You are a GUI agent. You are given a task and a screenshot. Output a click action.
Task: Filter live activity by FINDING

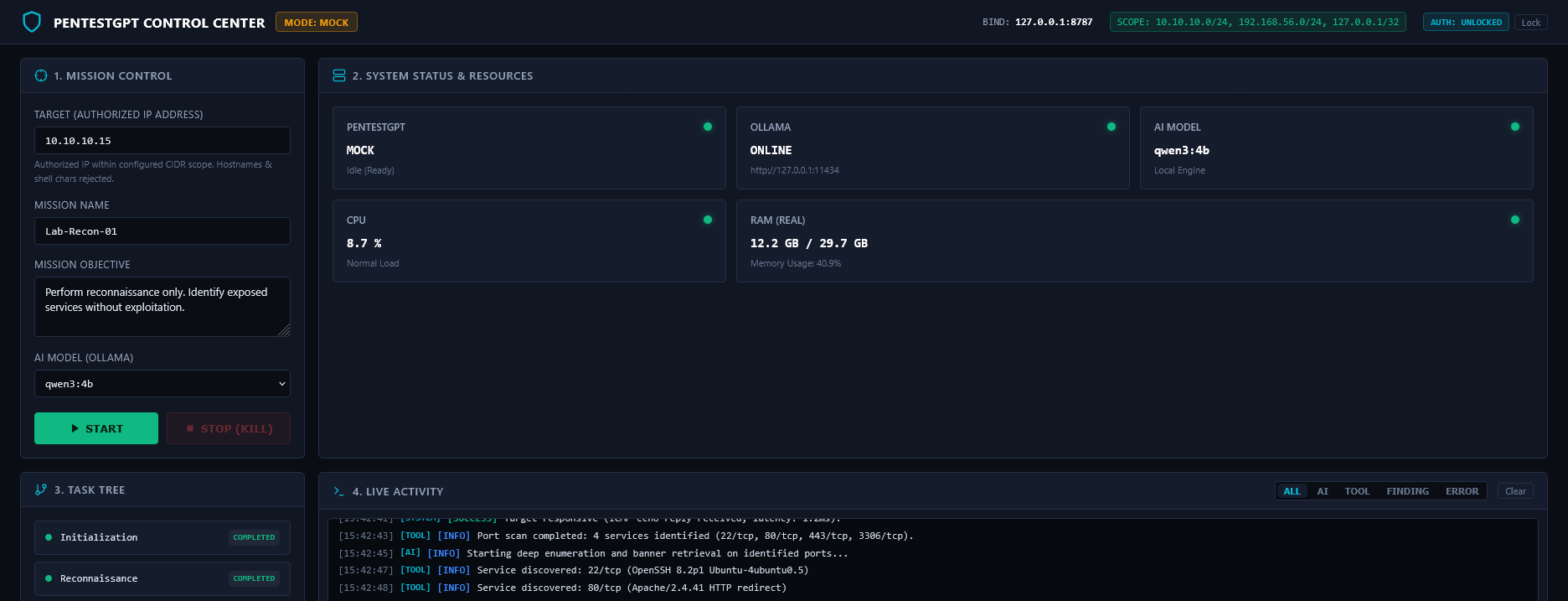pyautogui.click(x=1407, y=491)
